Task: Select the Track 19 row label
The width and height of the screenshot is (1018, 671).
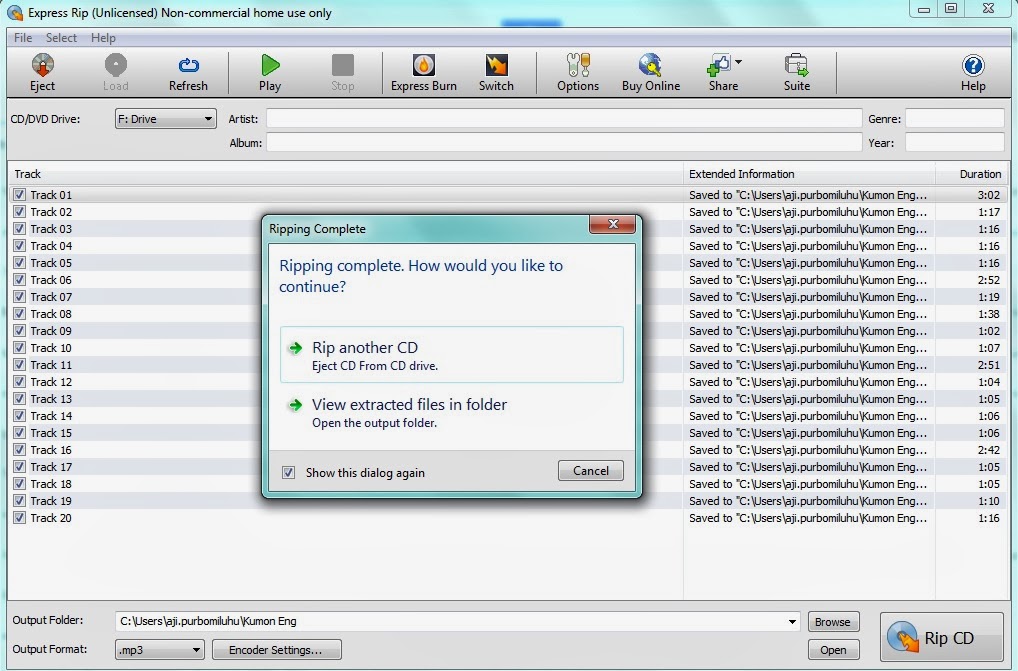Action: coord(51,501)
